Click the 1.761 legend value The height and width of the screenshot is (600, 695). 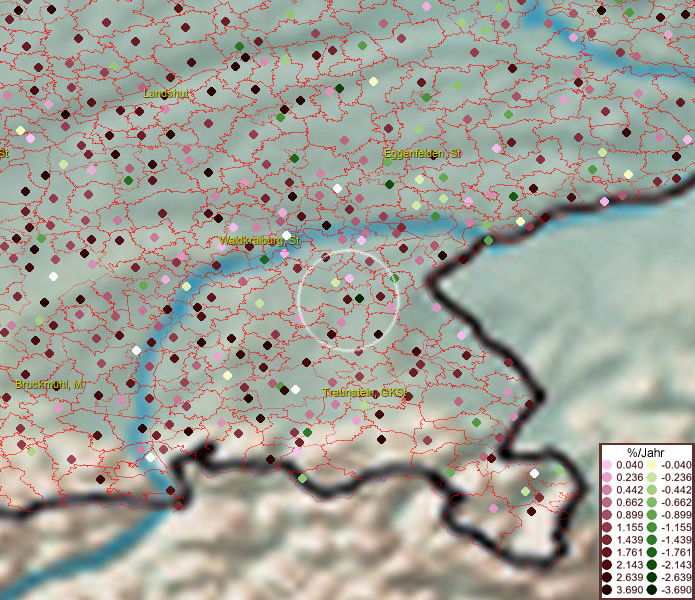[629, 552]
